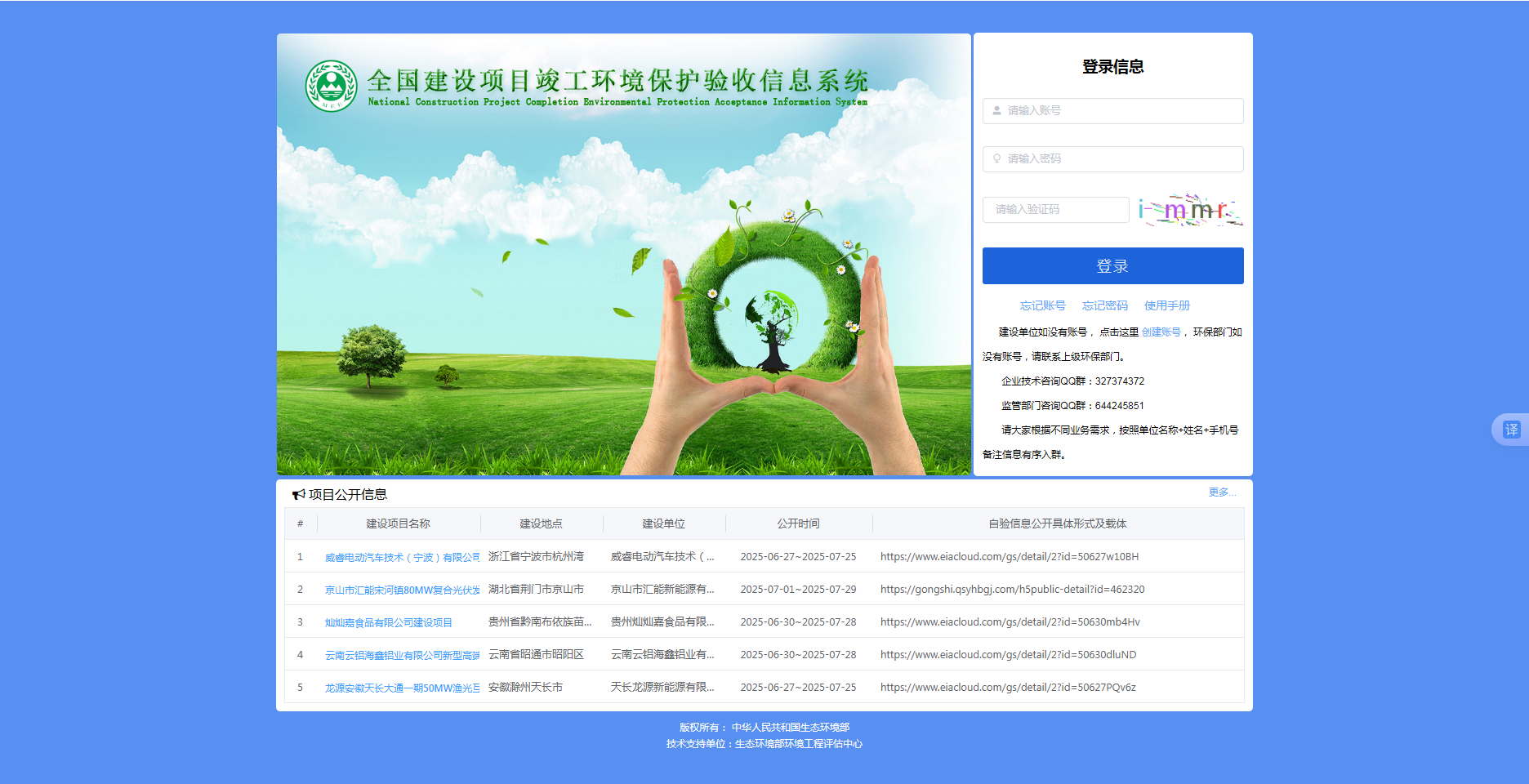Image resolution: width=1529 pixels, height=784 pixels.
Task: Click 更多... to see more public projects
Action: [1220, 492]
